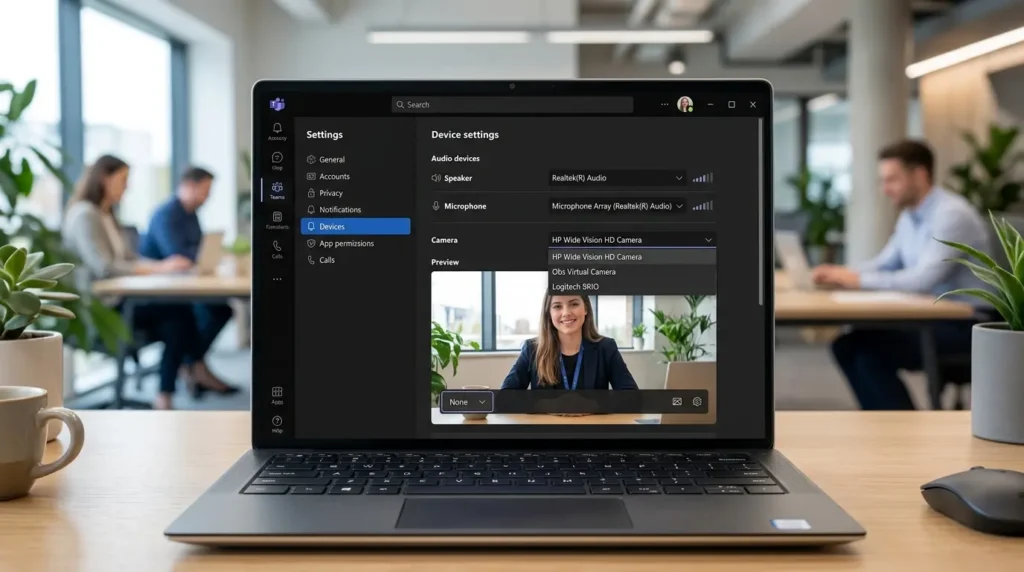
Task: Open Calls settings section
Action: click(355, 260)
